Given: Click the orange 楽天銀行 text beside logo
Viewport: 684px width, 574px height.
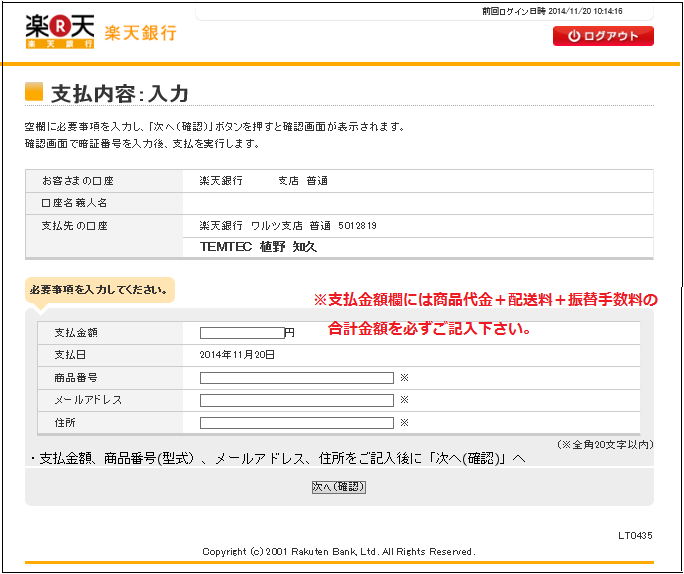Looking at the screenshot, I should click(141, 33).
